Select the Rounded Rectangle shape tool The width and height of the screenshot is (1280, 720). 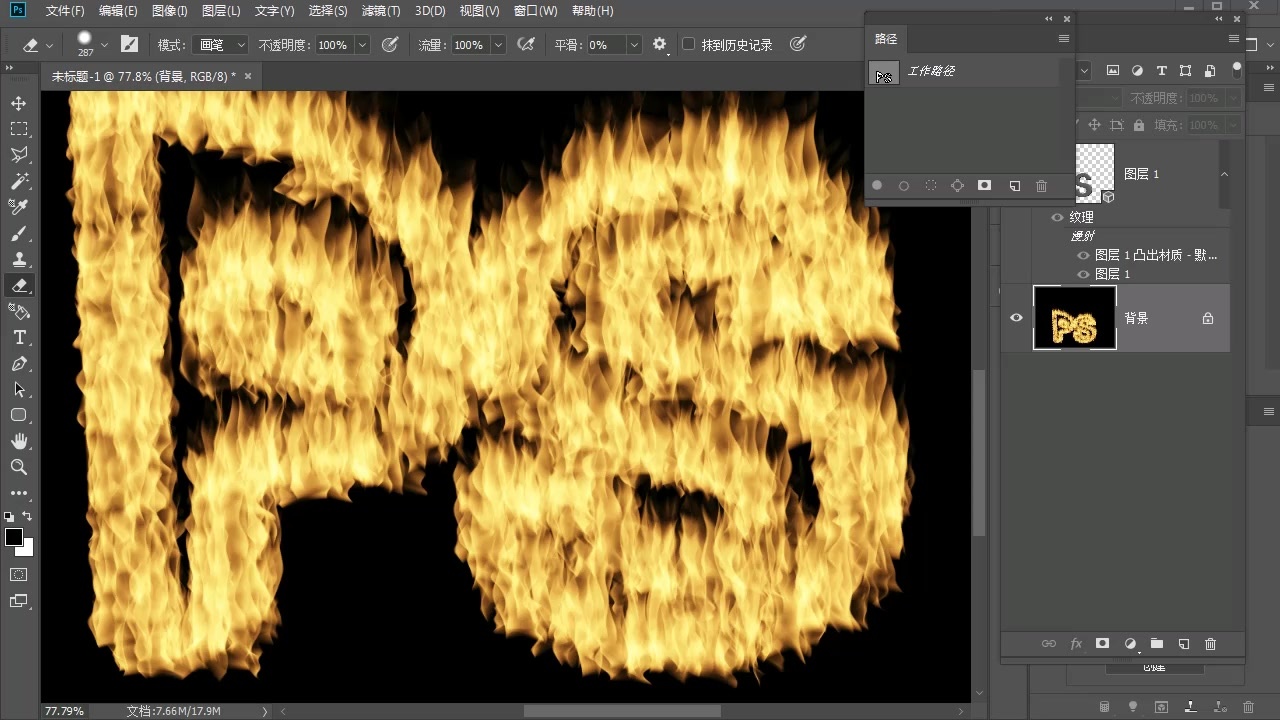pos(19,415)
